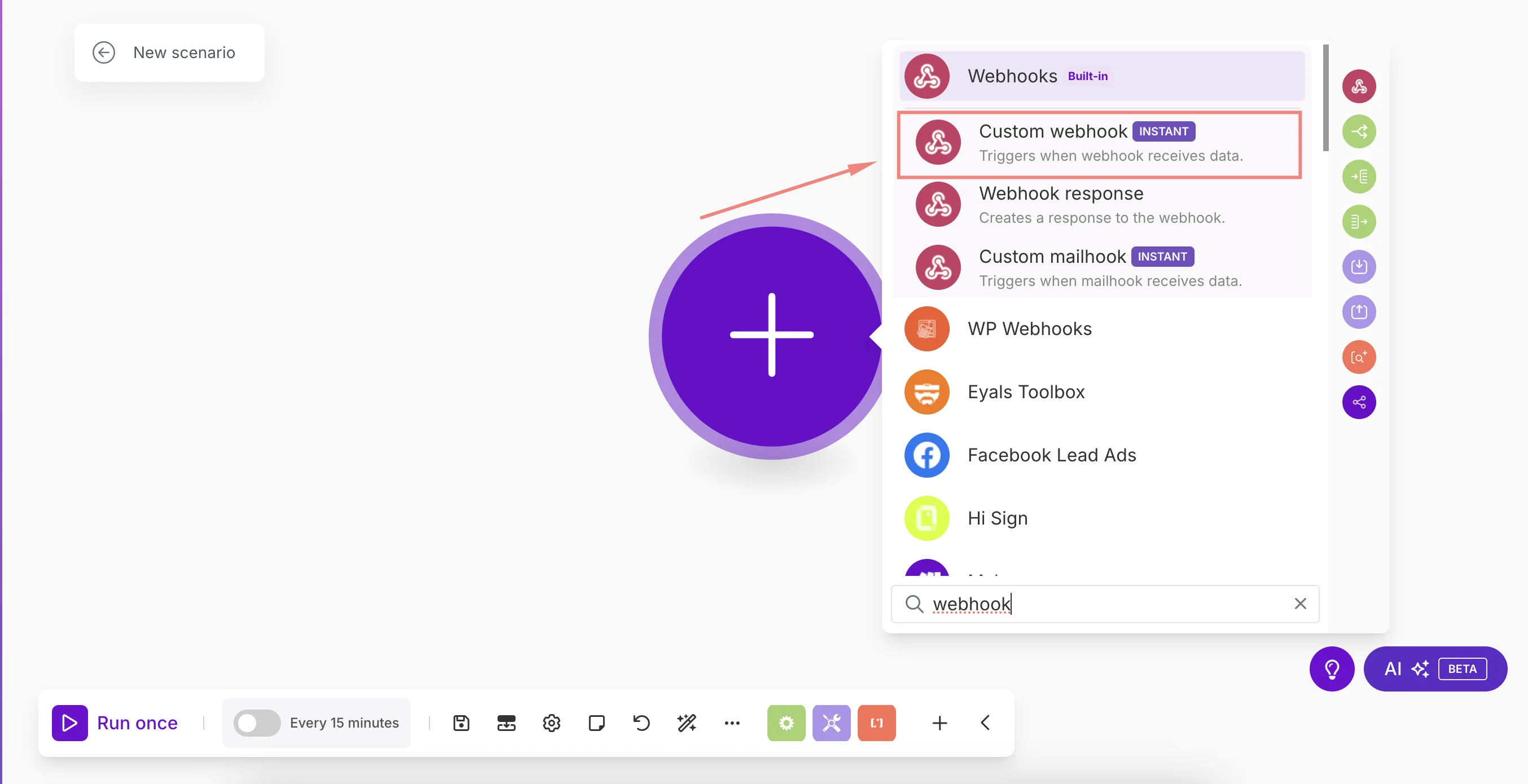Click the lavender upload-arrow shortcut icon
Image resolution: width=1528 pixels, height=784 pixels.
coord(1358,312)
